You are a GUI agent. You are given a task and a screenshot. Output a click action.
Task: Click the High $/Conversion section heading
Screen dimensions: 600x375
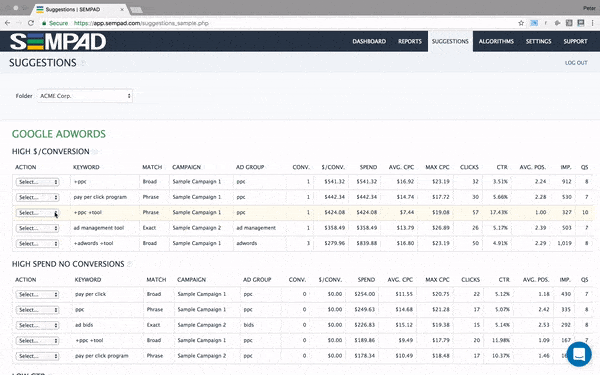pos(51,152)
